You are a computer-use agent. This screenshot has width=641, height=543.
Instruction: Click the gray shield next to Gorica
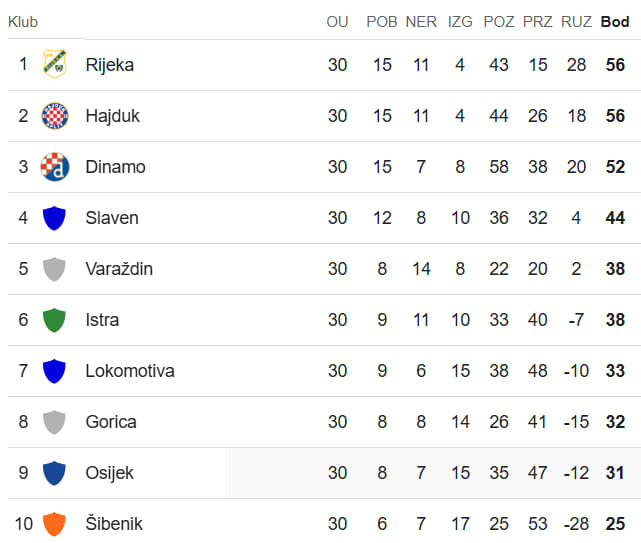point(54,422)
